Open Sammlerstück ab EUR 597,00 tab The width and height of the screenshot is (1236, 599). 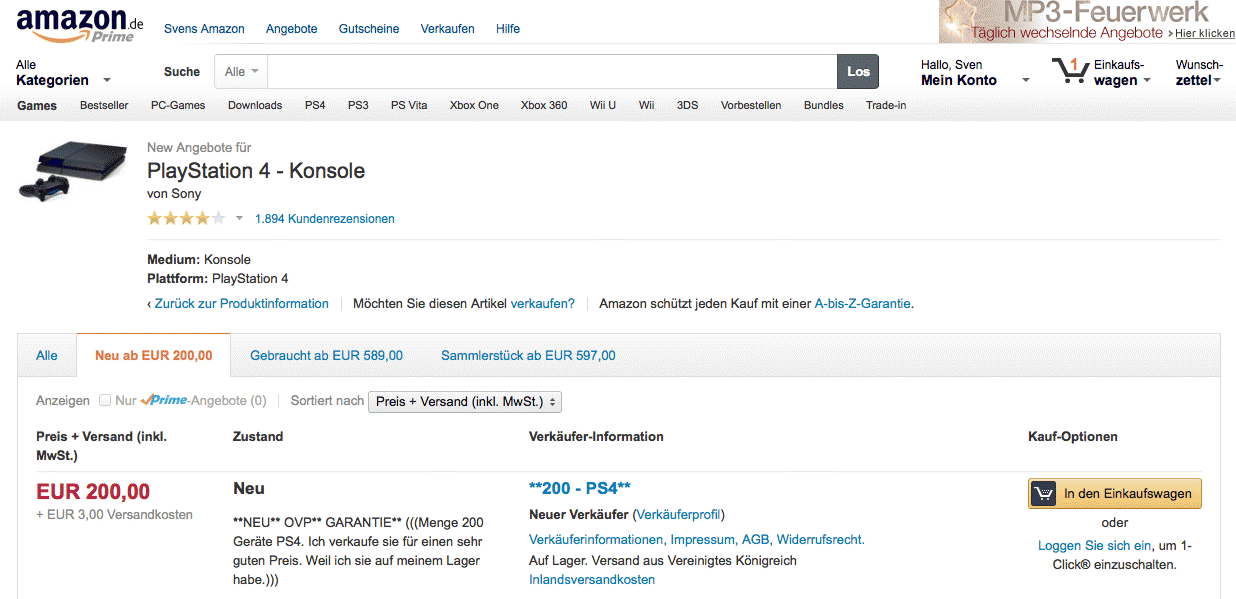click(x=528, y=355)
